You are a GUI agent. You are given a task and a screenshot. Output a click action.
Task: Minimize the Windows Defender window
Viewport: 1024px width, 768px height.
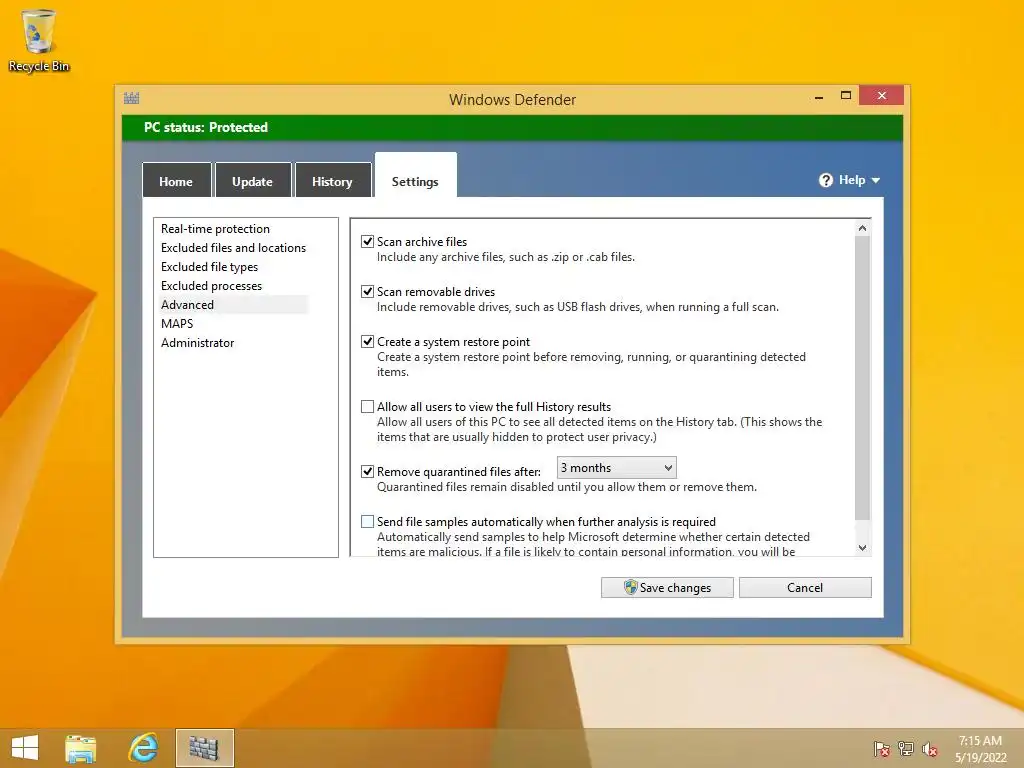click(819, 97)
